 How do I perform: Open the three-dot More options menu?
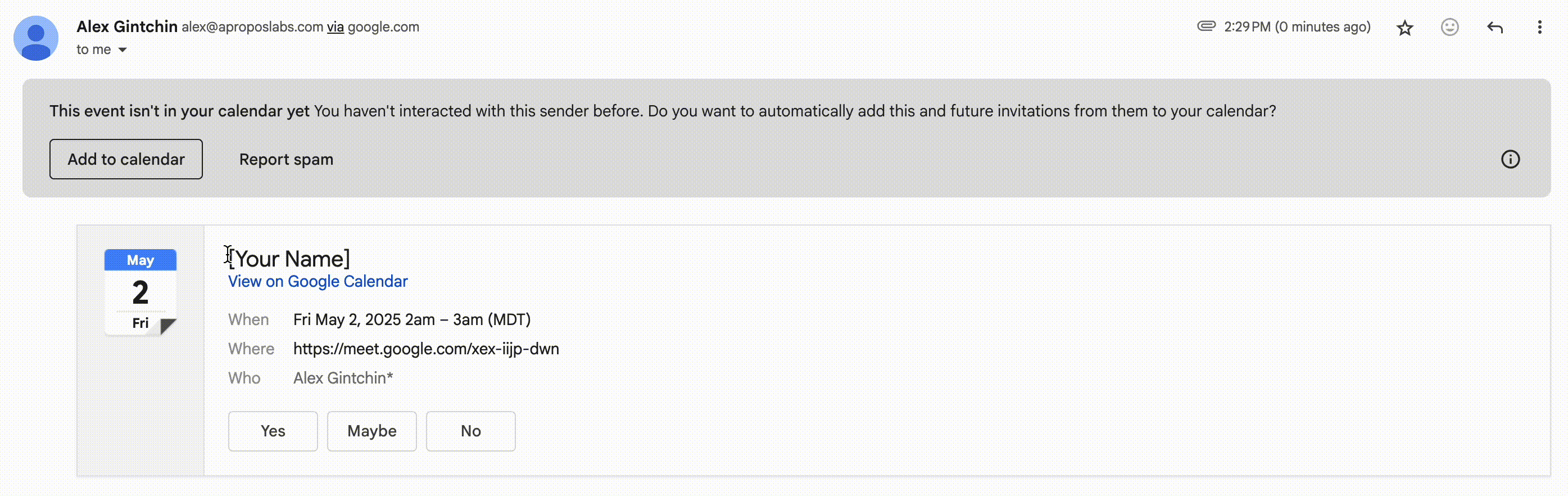(1539, 28)
